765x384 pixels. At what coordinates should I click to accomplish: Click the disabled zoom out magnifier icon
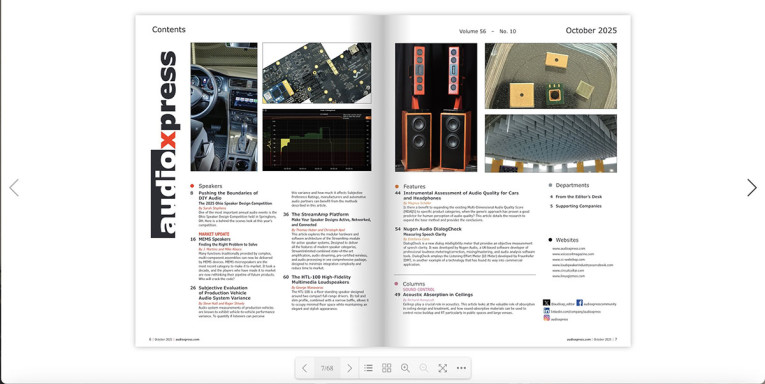(423, 368)
